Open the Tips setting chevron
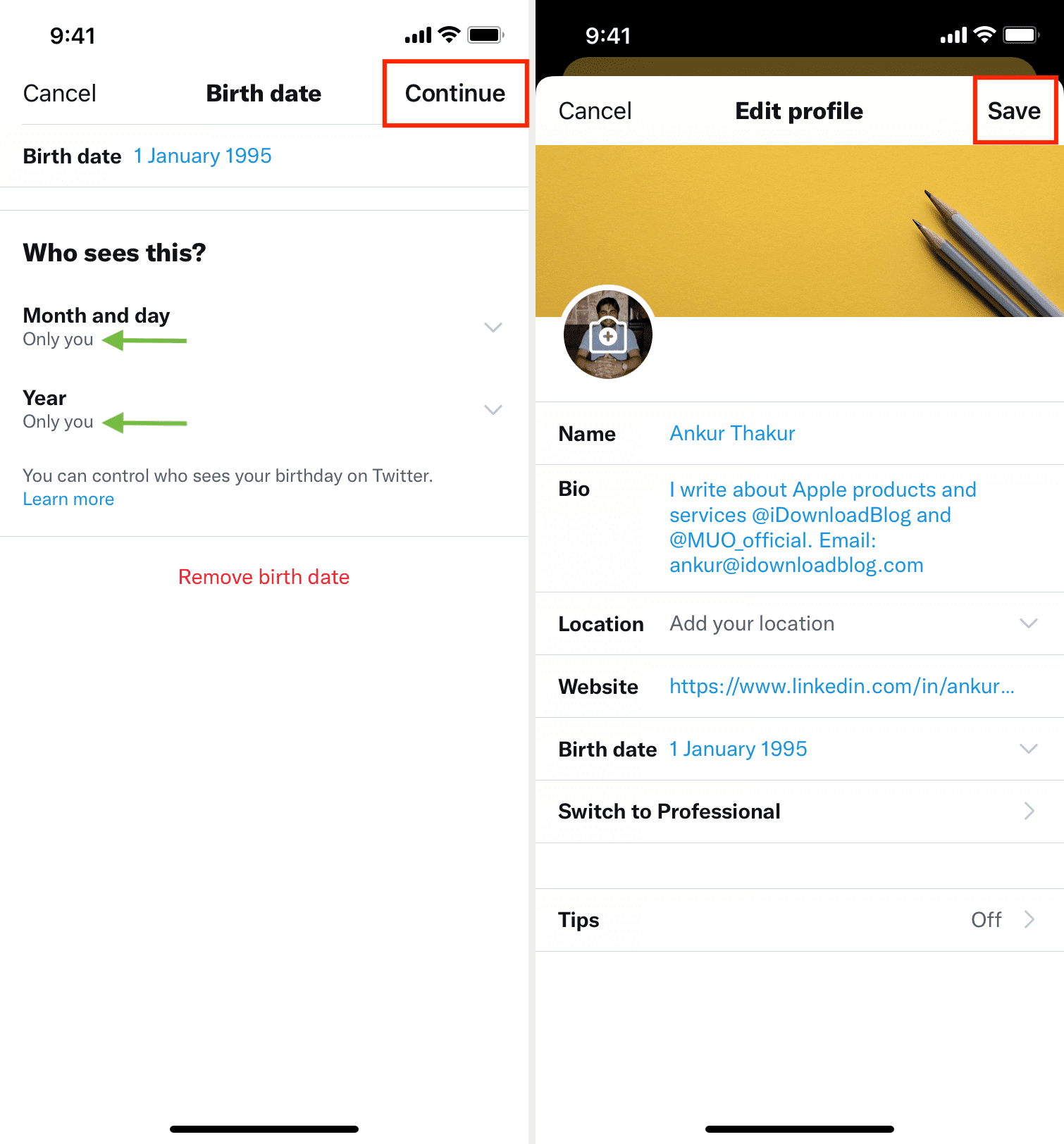1064x1144 pixels. click(1029, 919)
